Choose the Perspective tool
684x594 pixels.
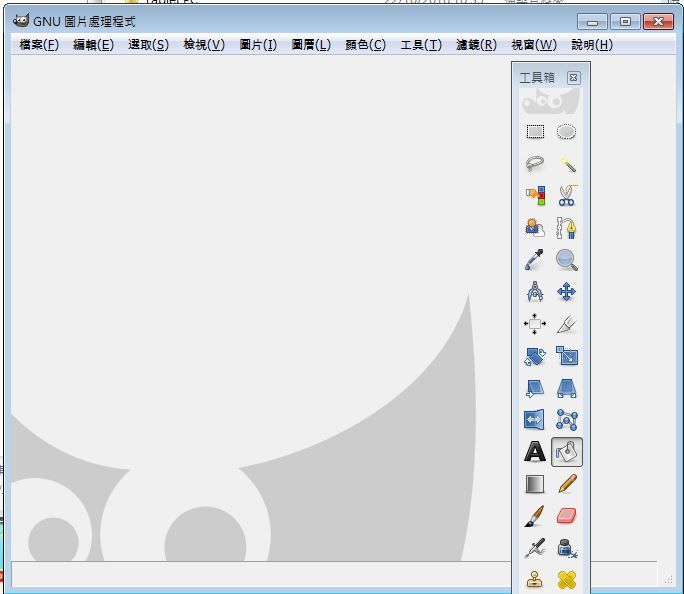pyautogui.click(x=566, y=388)
